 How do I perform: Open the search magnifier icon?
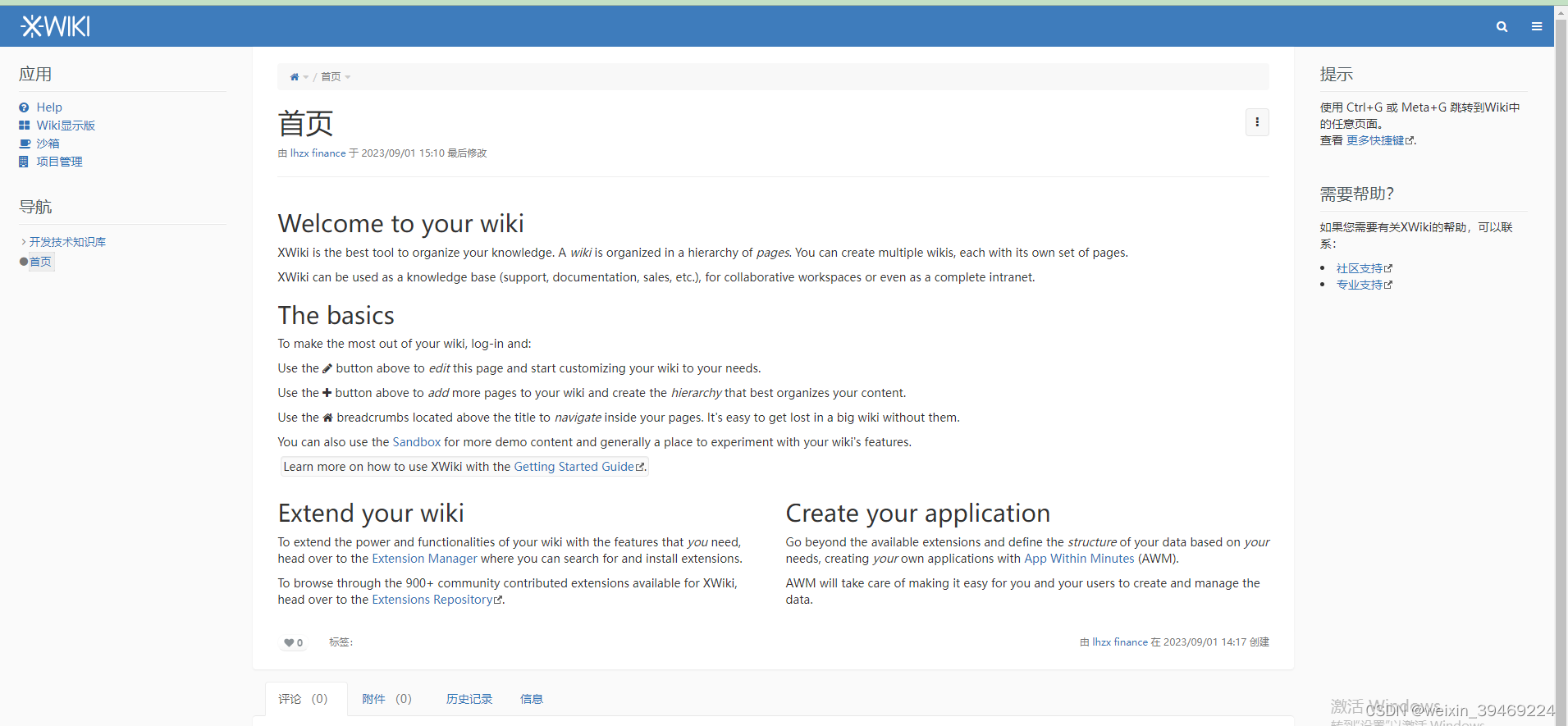coord(1502,27)
